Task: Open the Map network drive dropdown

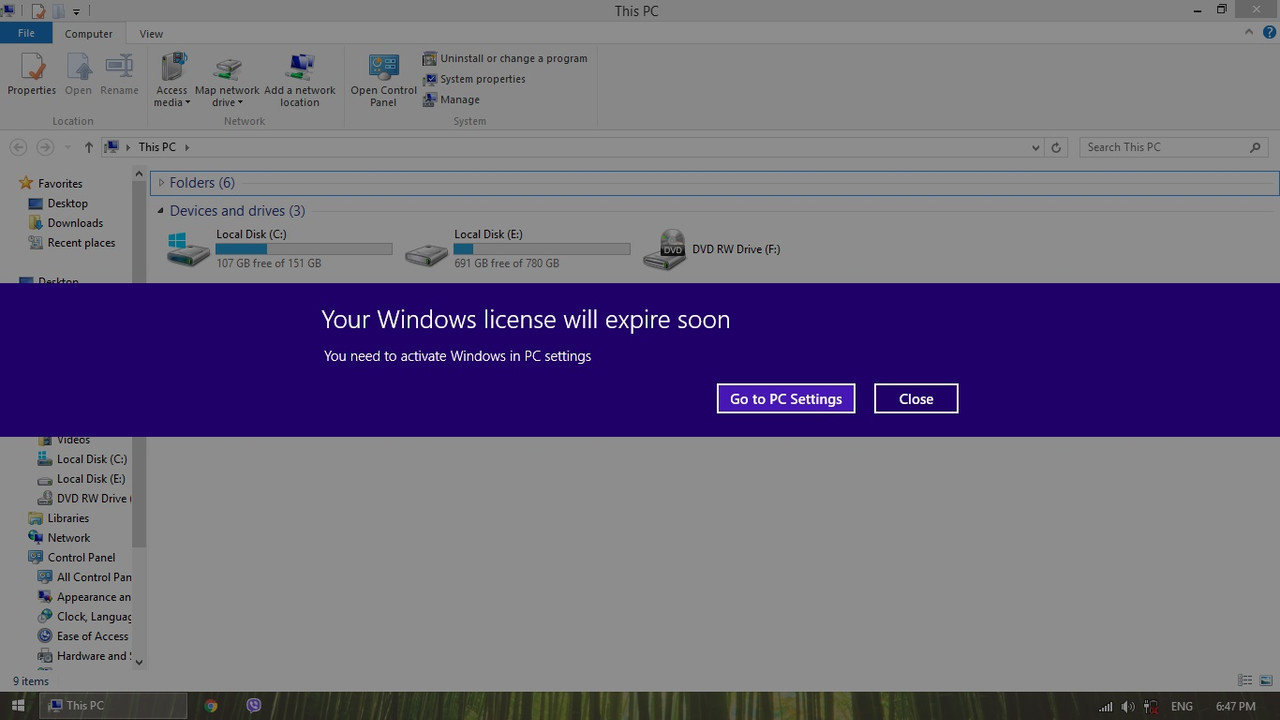Action: (227, 80)
